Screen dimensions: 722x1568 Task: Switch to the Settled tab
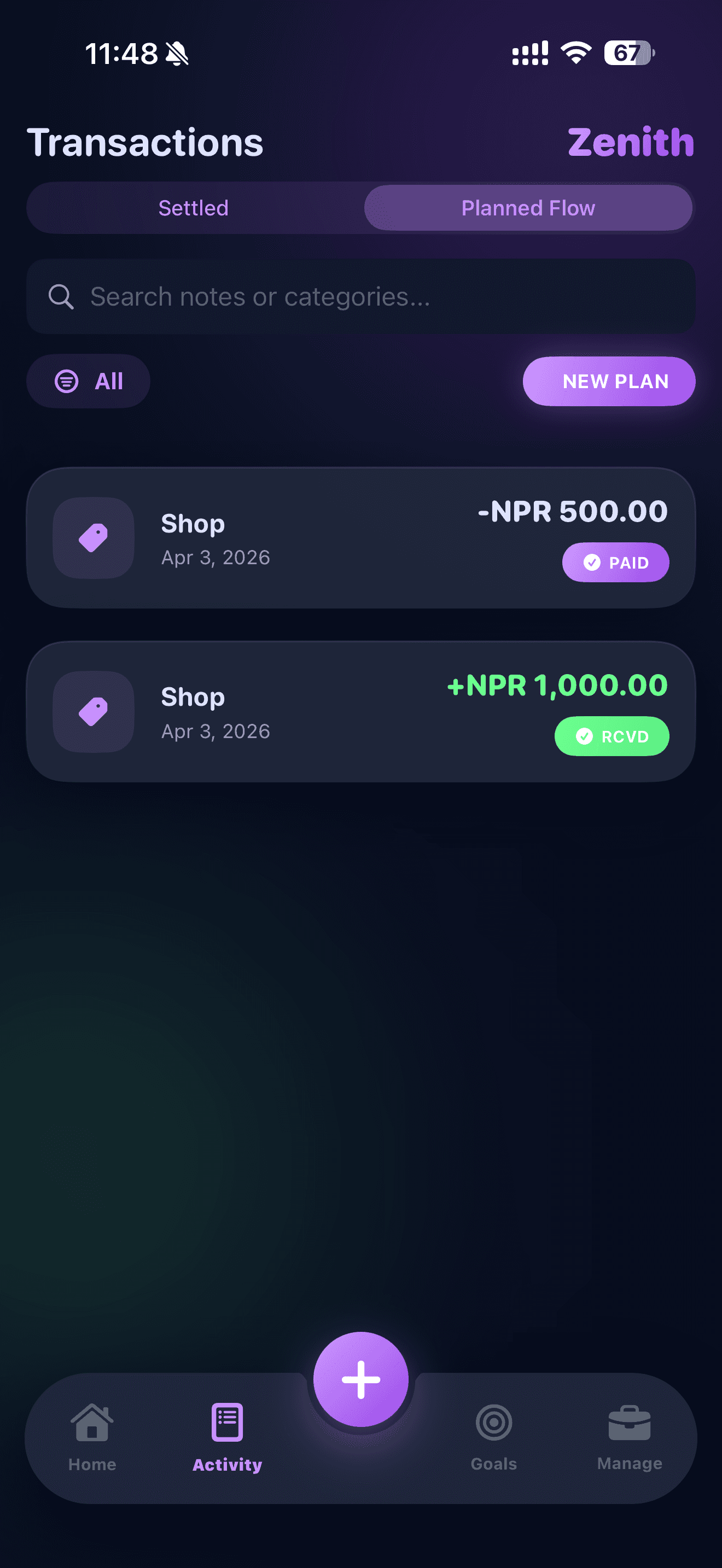pos(194,208)
